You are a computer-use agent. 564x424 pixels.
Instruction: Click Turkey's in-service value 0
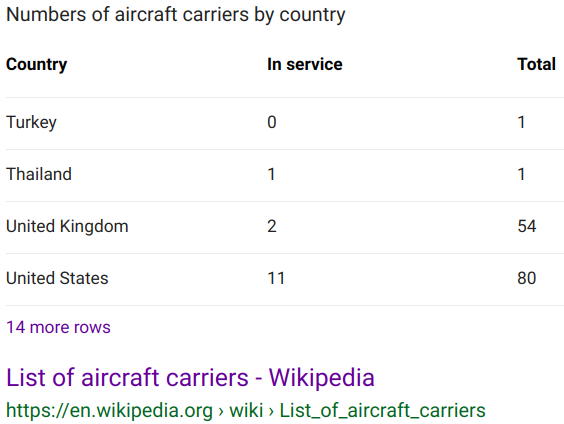tap(272, 122)
